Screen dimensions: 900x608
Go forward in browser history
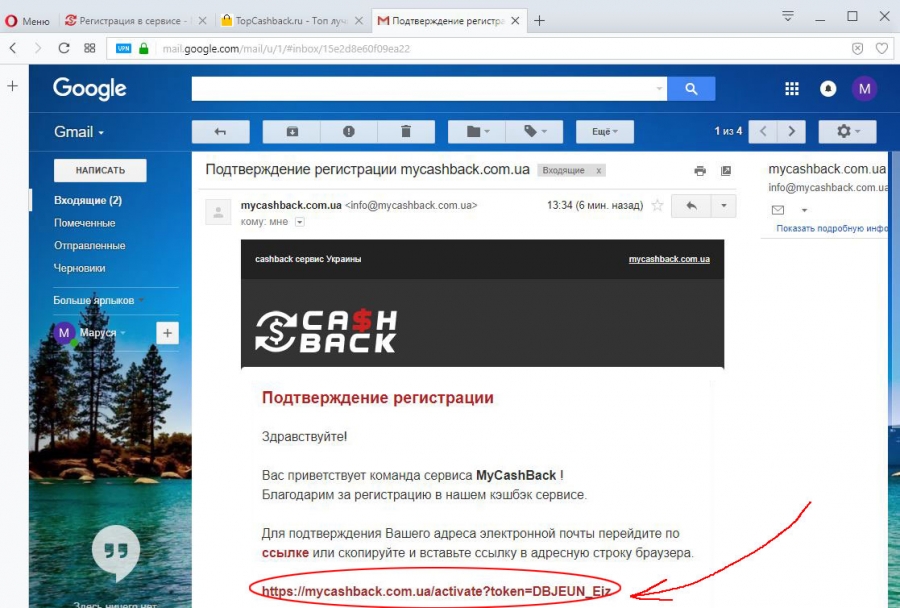38,48
